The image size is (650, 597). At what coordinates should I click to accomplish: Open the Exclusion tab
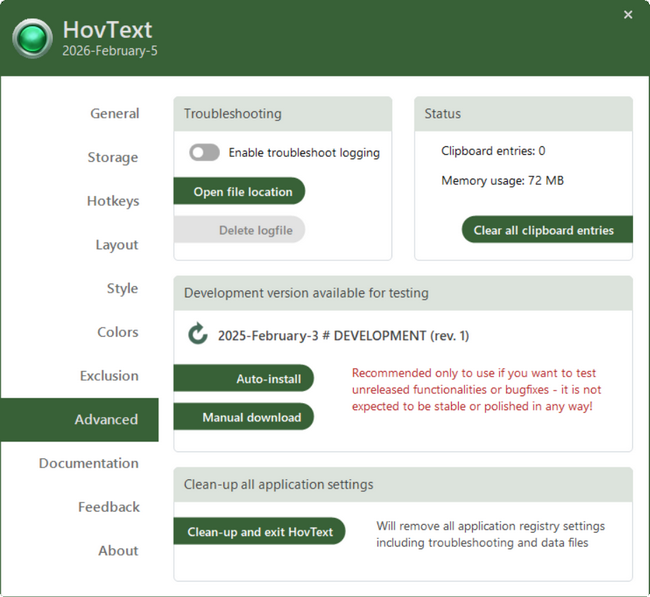[109, 376]
